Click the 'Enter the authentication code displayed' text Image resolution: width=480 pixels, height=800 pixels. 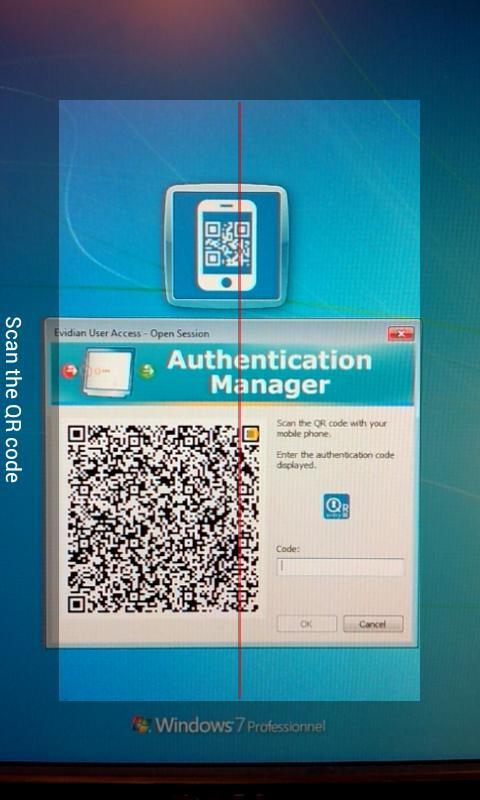pos(335,460)
